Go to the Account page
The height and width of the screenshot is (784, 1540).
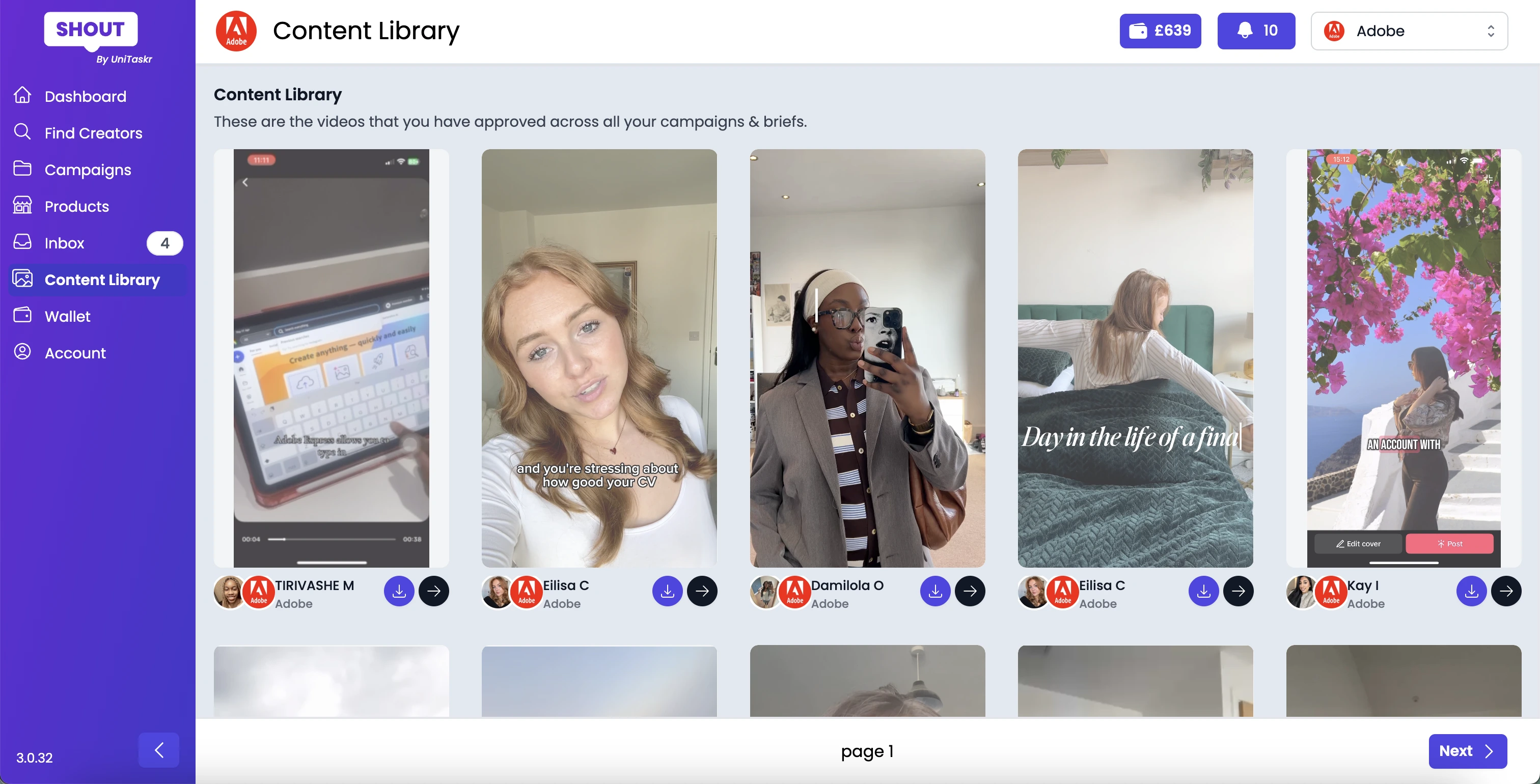tap(75, 353)
